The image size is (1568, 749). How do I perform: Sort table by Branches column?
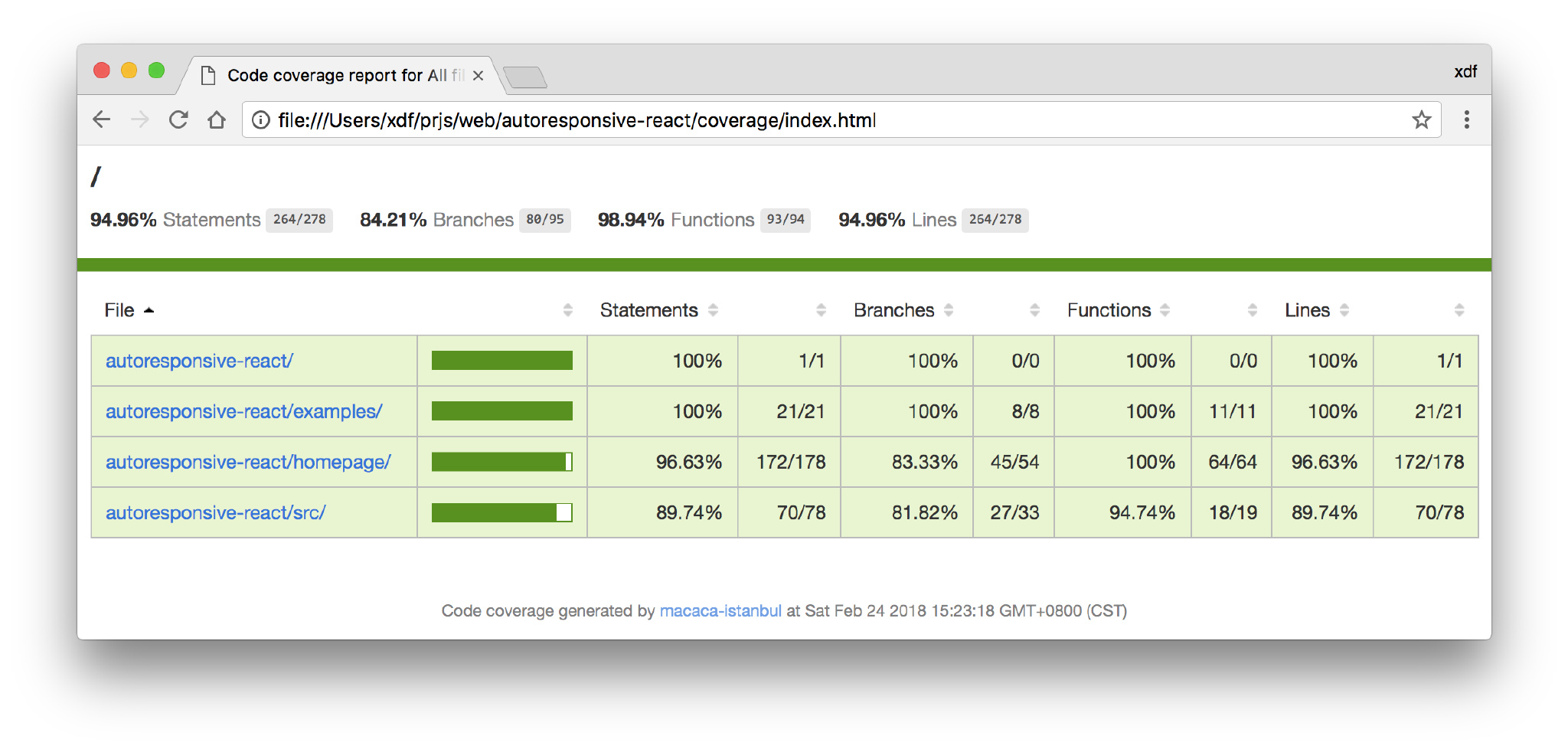pos(894,310)
